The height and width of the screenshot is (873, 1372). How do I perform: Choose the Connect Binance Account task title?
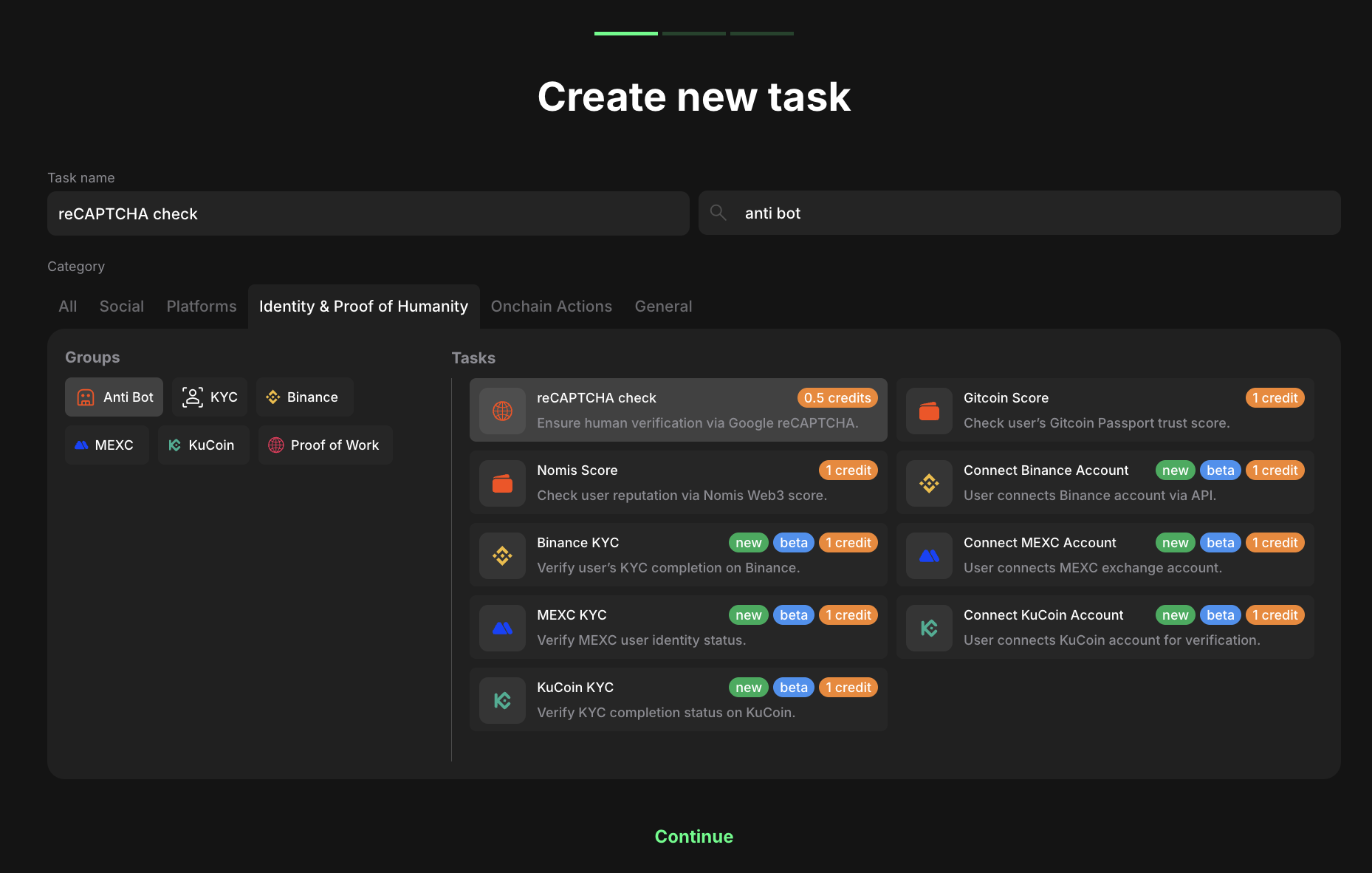click(x=1046, y=470)
